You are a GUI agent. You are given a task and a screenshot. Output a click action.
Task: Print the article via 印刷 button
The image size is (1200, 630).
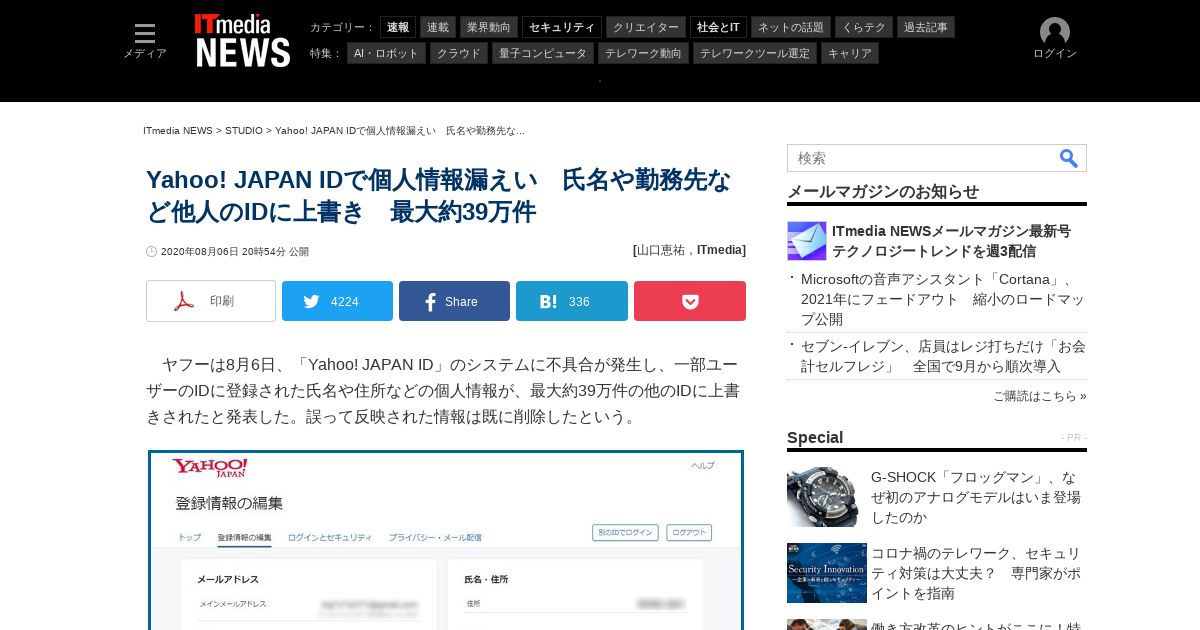pos(211,301)
